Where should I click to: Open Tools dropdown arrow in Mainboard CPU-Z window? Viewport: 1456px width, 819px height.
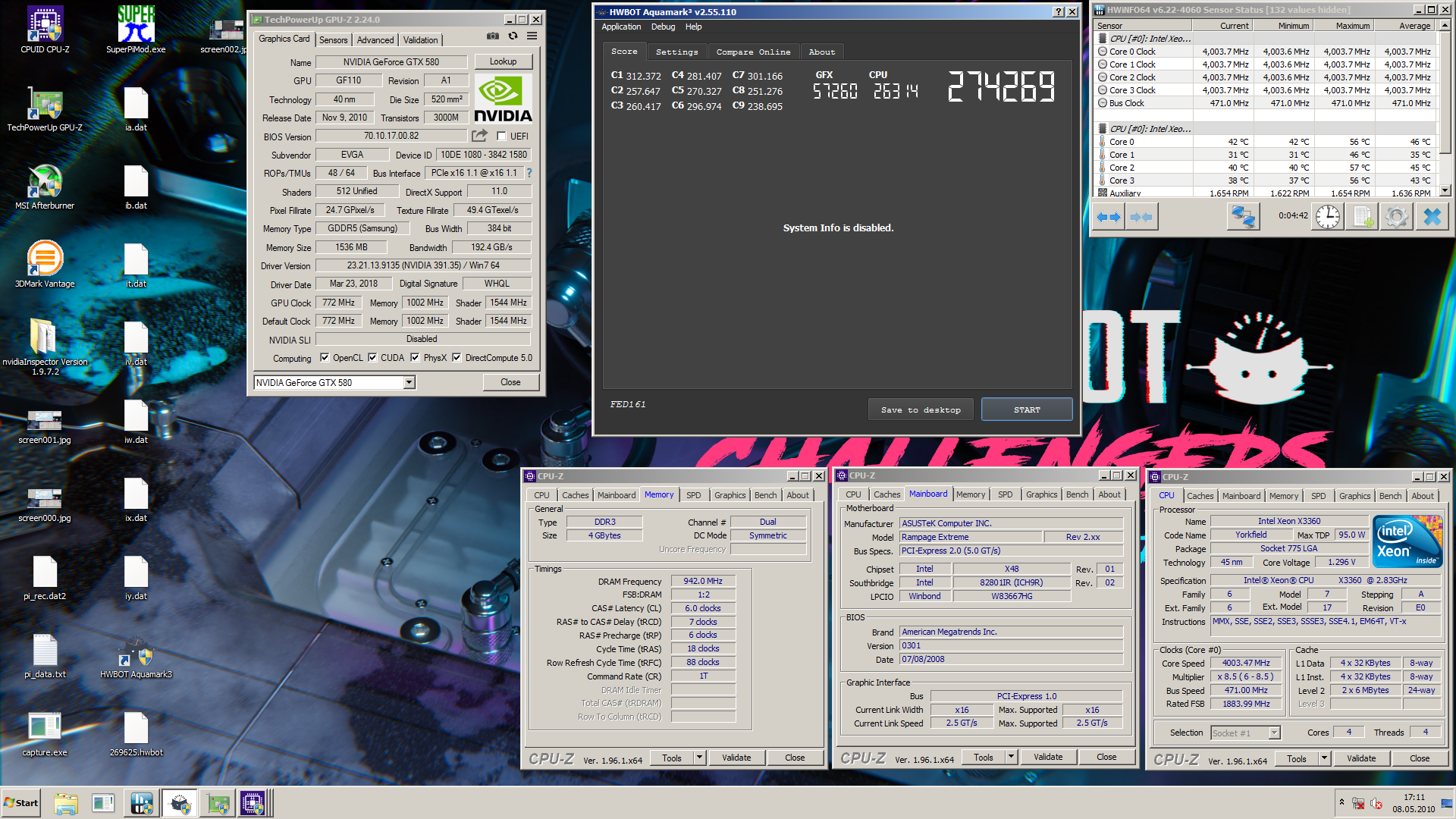tap(1011, 757)
